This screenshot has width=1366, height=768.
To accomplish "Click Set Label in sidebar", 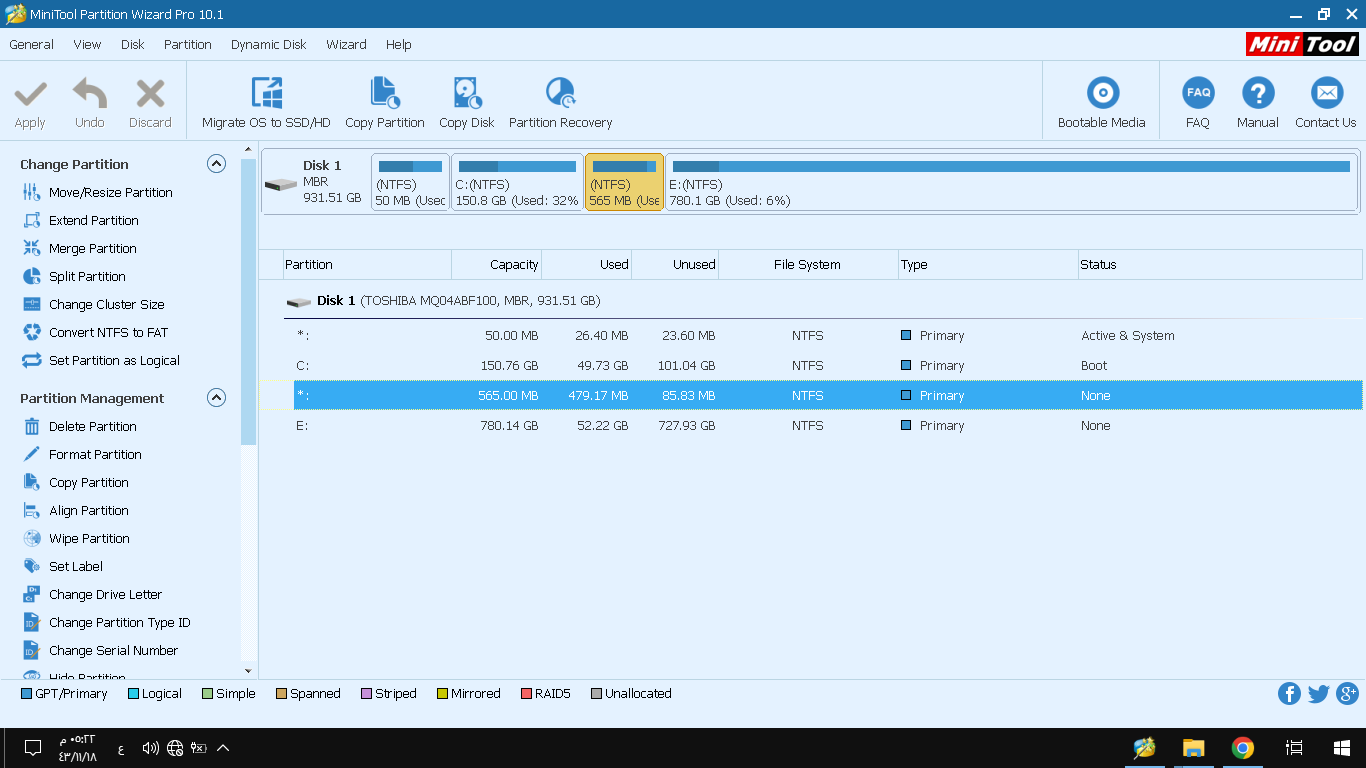I will 76,566.
